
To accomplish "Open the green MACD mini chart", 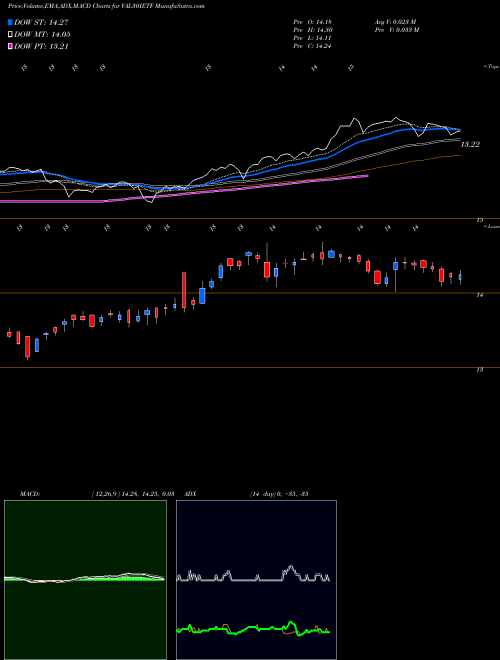I will click(85, 580).
